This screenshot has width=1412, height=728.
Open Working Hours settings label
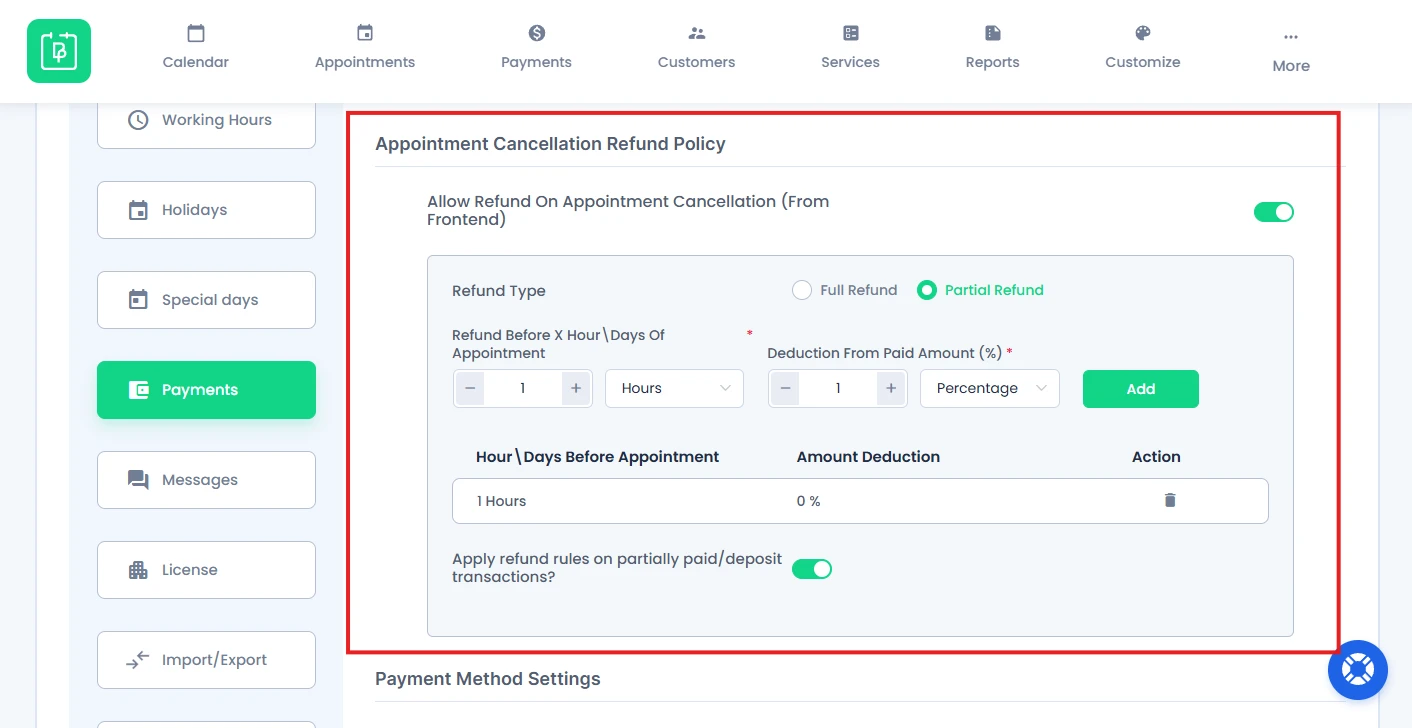(217, 120)
